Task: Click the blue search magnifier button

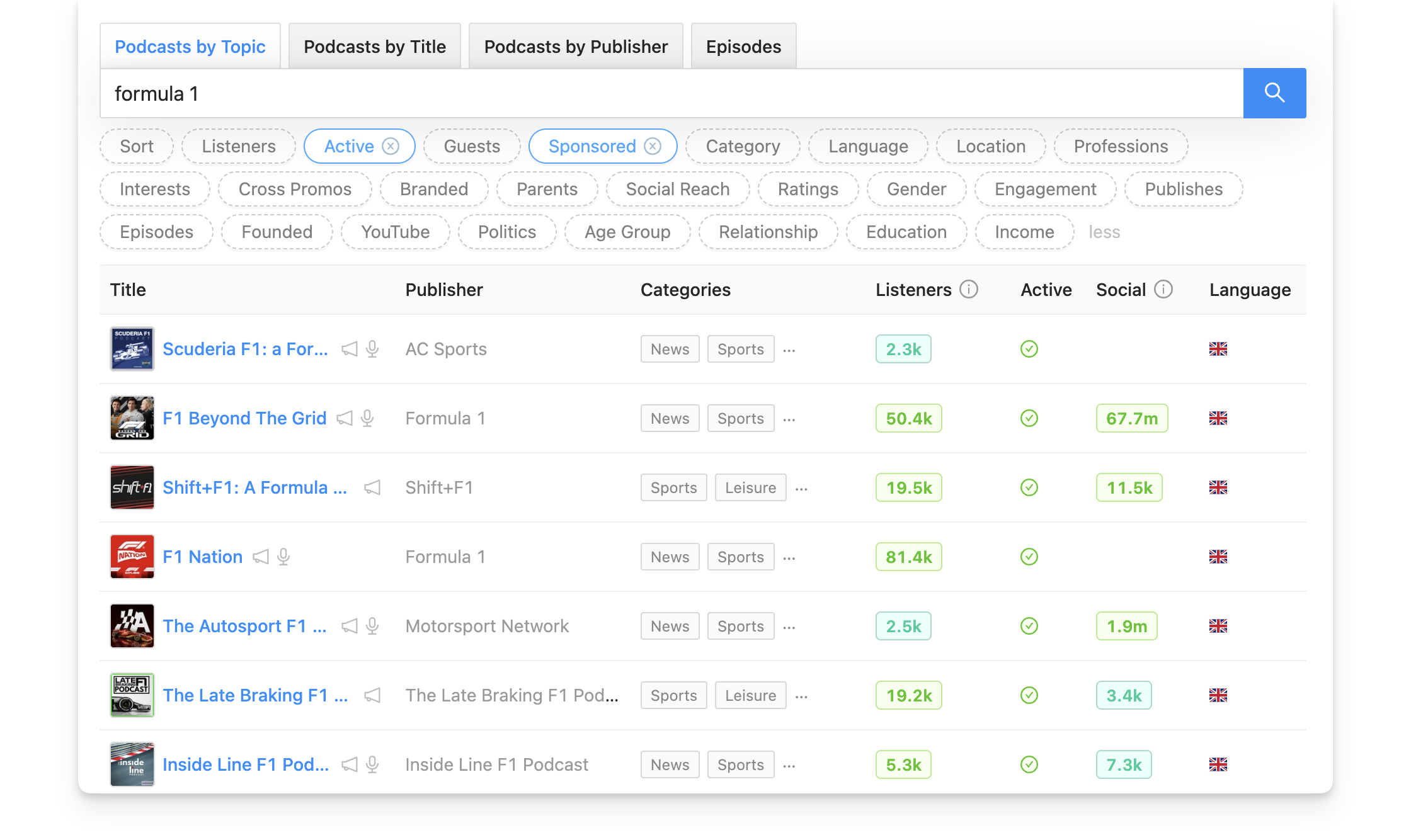Action: click(x=1274, y=93)
